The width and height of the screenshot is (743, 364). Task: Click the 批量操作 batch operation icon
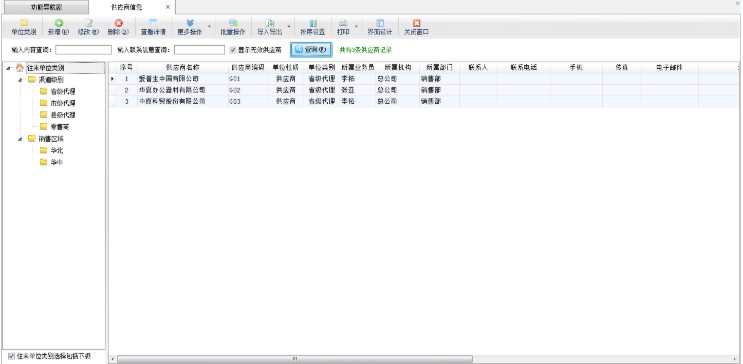[233, 23]
